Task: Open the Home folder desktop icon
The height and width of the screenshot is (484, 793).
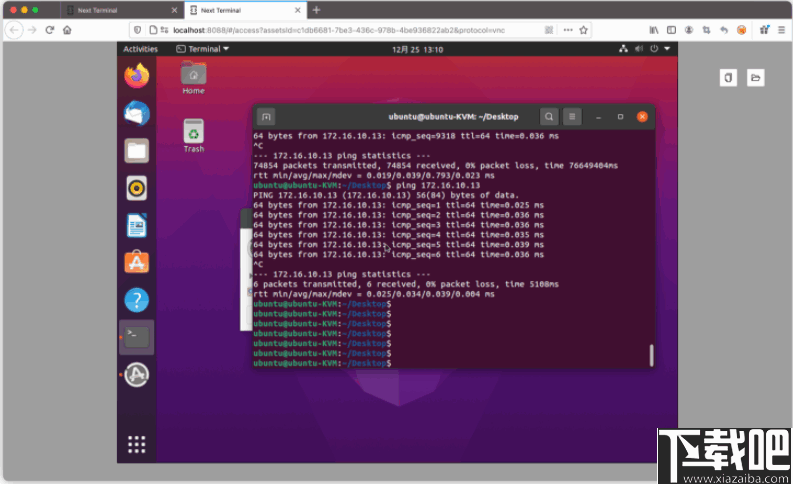Action: pyautogui.click(x=193, y=77)
